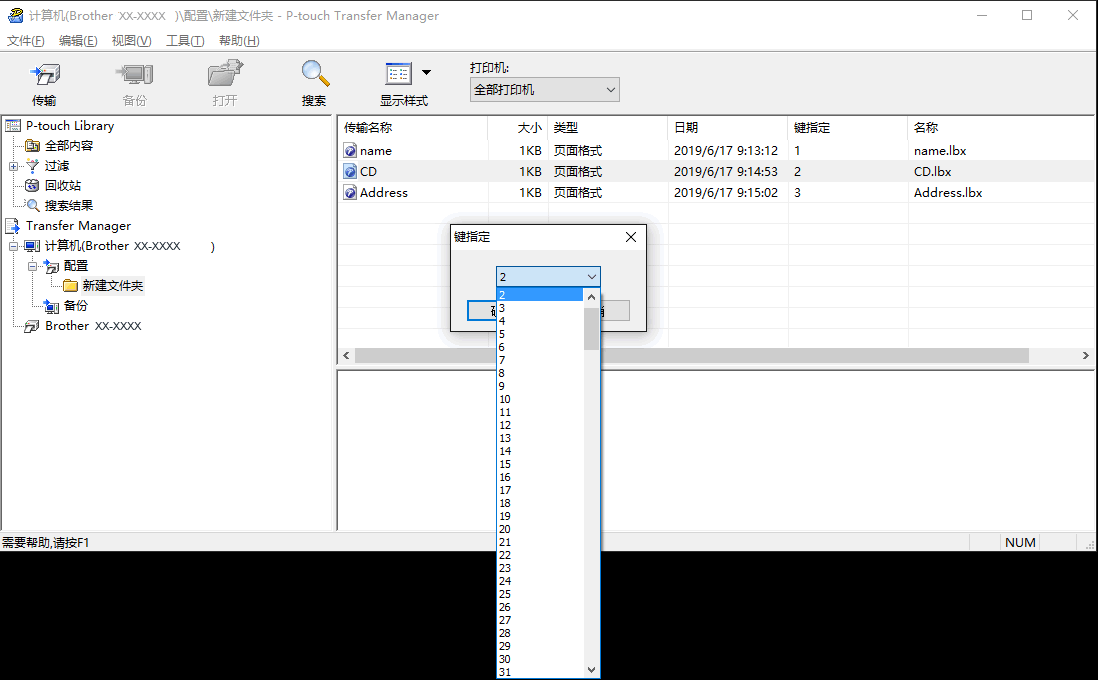The image size is (1098, 680).
Task: Choose 5 in key assign list
Action: pyautogui.click(x=540, y=334)
